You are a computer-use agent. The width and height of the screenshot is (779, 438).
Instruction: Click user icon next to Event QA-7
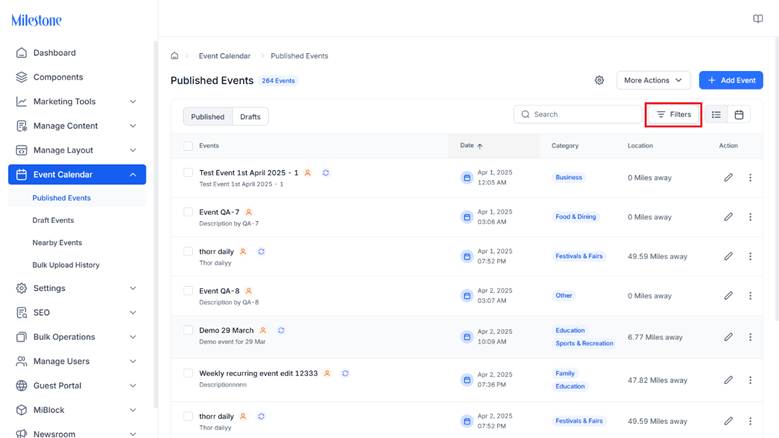(249, 212)
